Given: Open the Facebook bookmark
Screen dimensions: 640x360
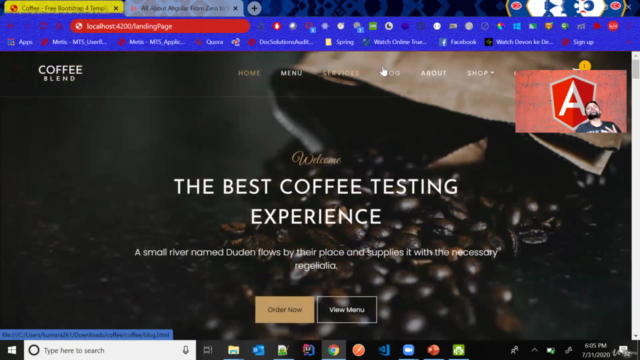Looking at the screenshot, I should (x=458, y=42).
